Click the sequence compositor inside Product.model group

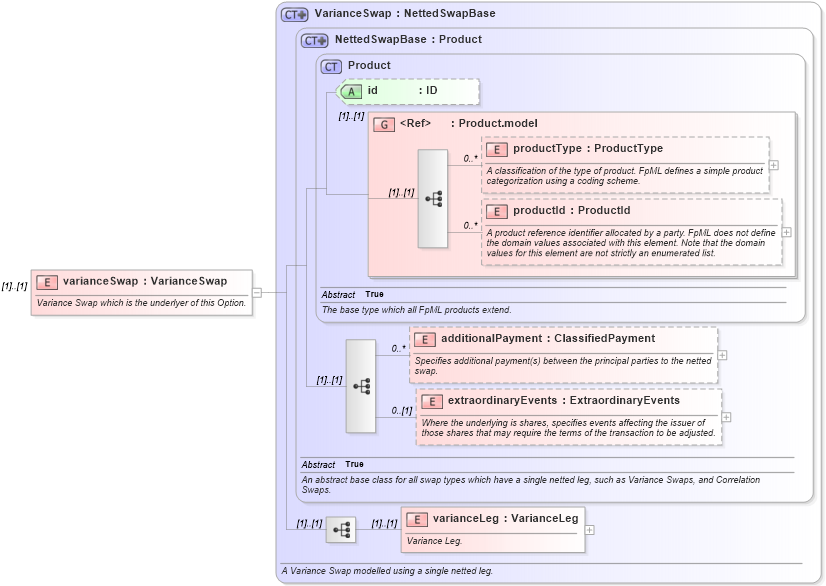[434, 198]
